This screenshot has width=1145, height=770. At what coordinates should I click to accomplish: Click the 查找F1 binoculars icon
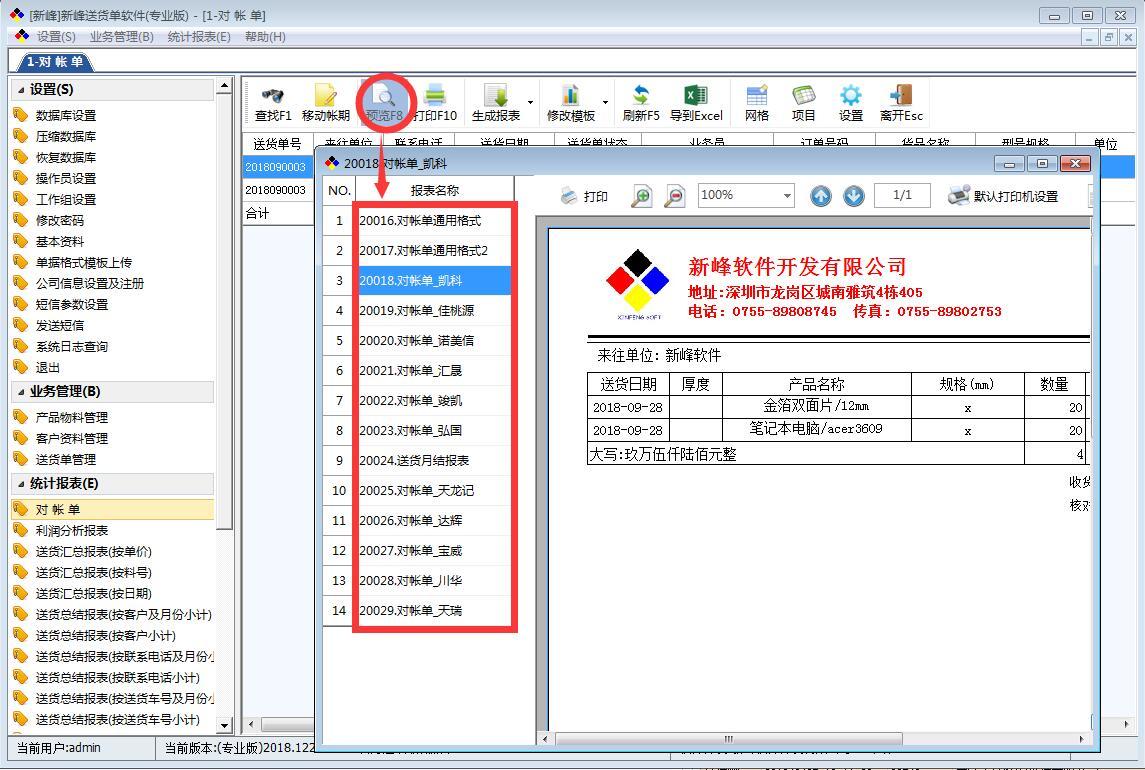point(272,96)
